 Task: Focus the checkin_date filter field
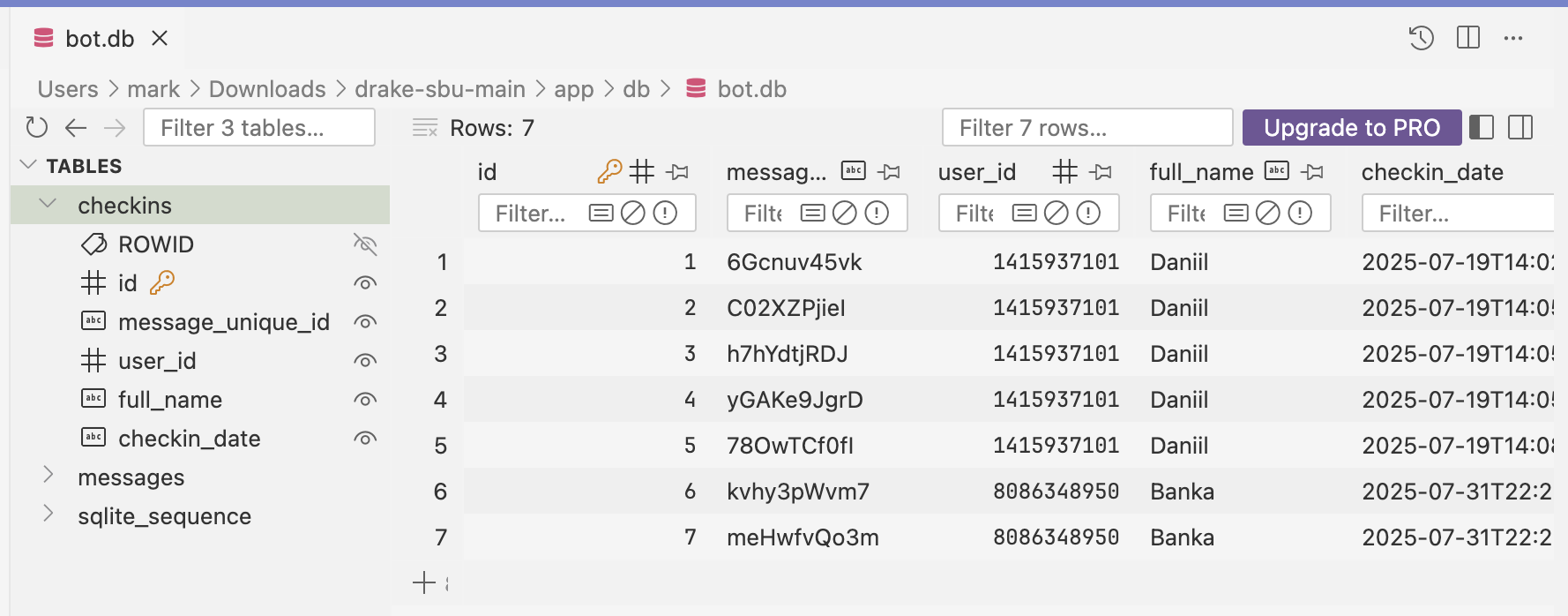pyautogui.click(x=1458, y=213)
